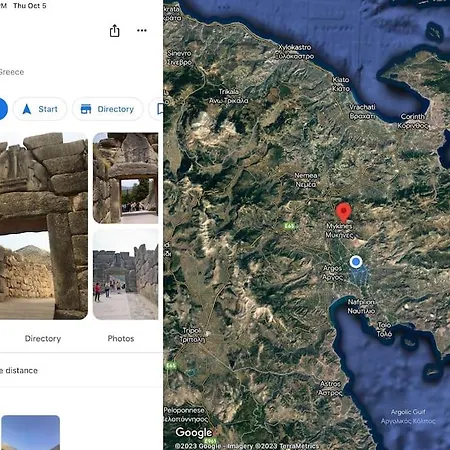Tap the blue current location dot
This screenshot has height=450, width=450.
point(356,262)
